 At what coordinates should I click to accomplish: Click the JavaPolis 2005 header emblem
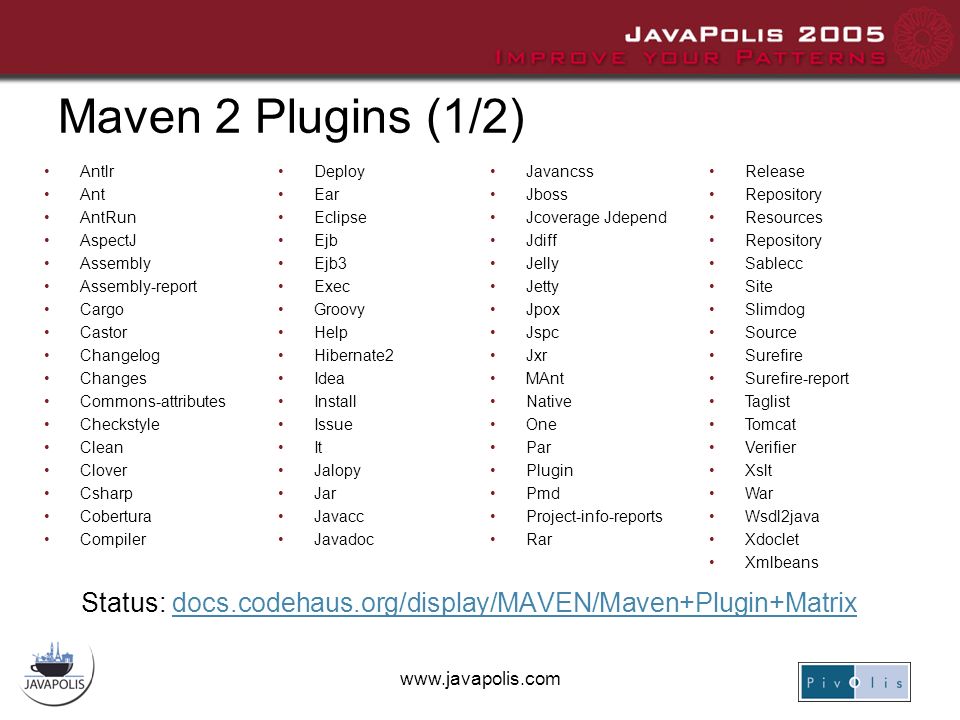pos(924,38)
